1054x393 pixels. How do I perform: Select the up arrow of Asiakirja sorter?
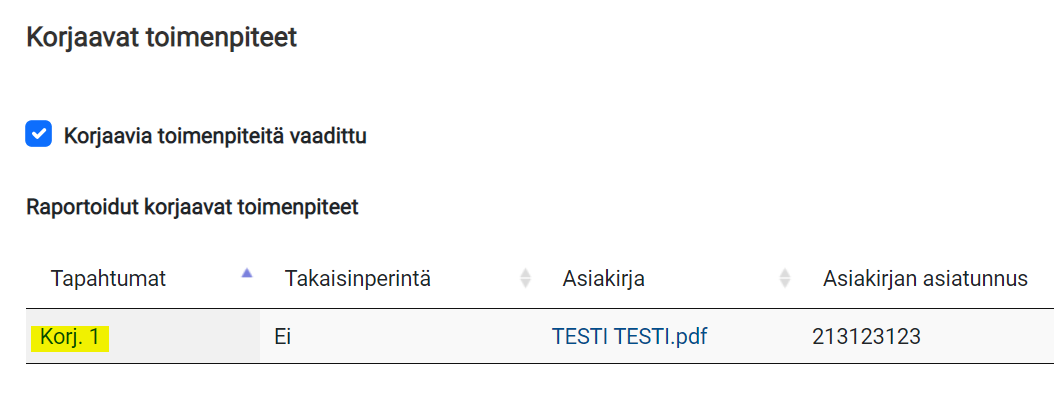pos(784,273)
